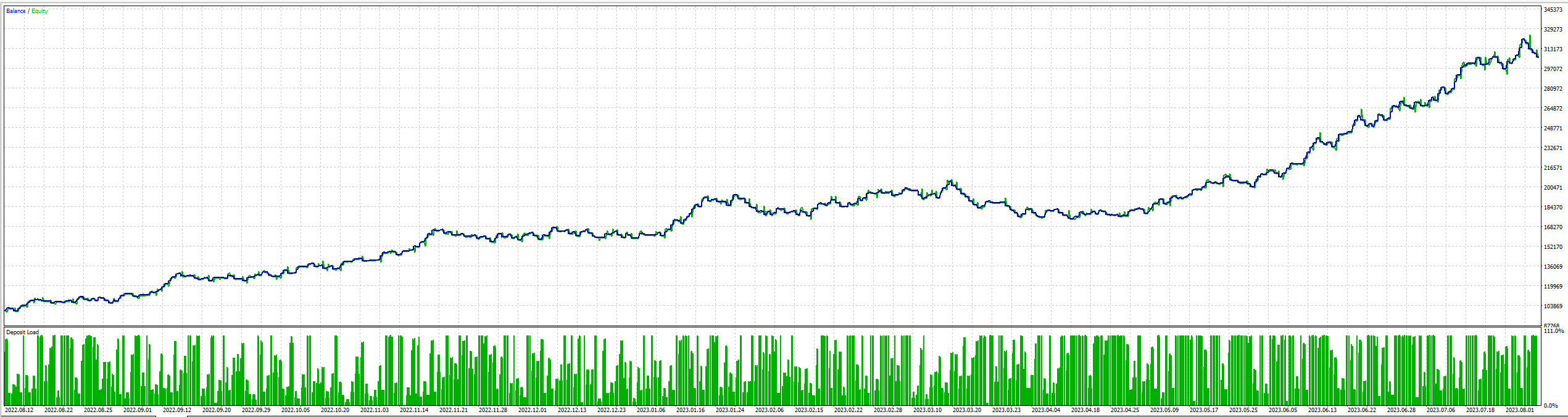Click the 232671 axis value
Viewport: 1568px width, 417px height.
1553,148
